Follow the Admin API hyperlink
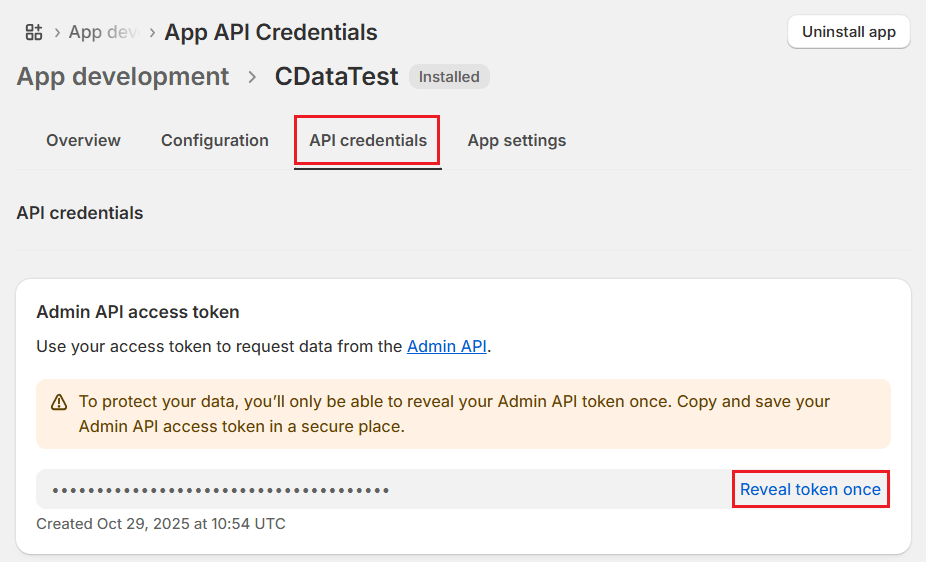 [447, 347]
